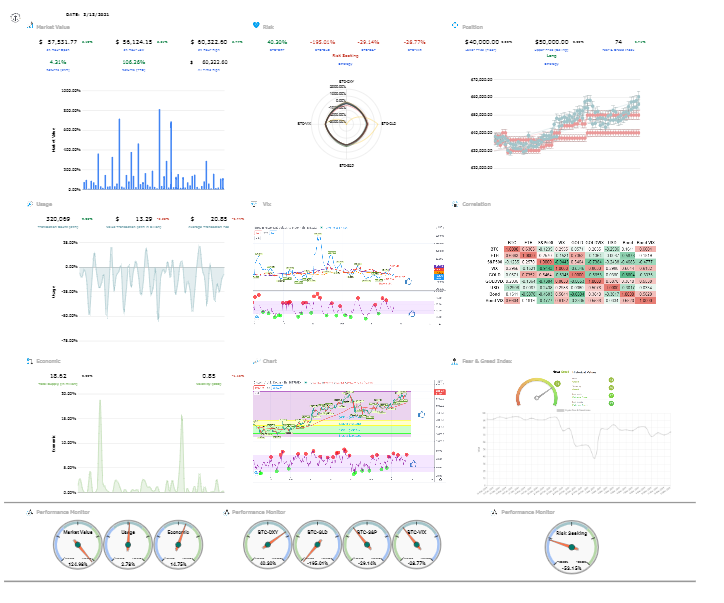Click the red price tag on Chart axis
Image resolution: width=724 pixels, height=603 pixels.
[440, 392]
